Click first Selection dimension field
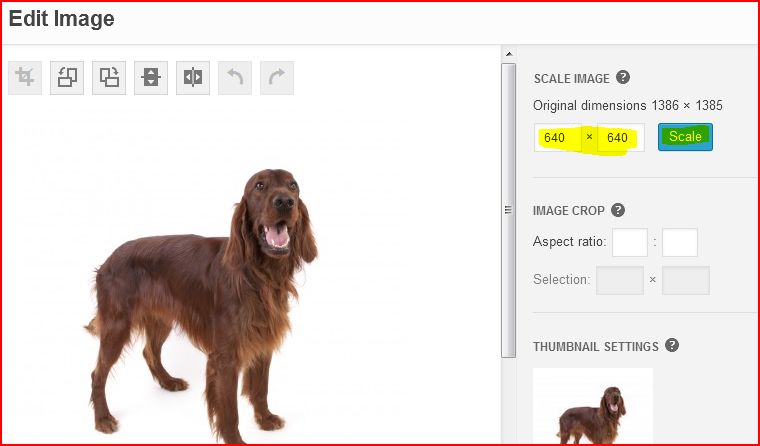The height and width of the screenshot is (446, 760). [620, 280]
